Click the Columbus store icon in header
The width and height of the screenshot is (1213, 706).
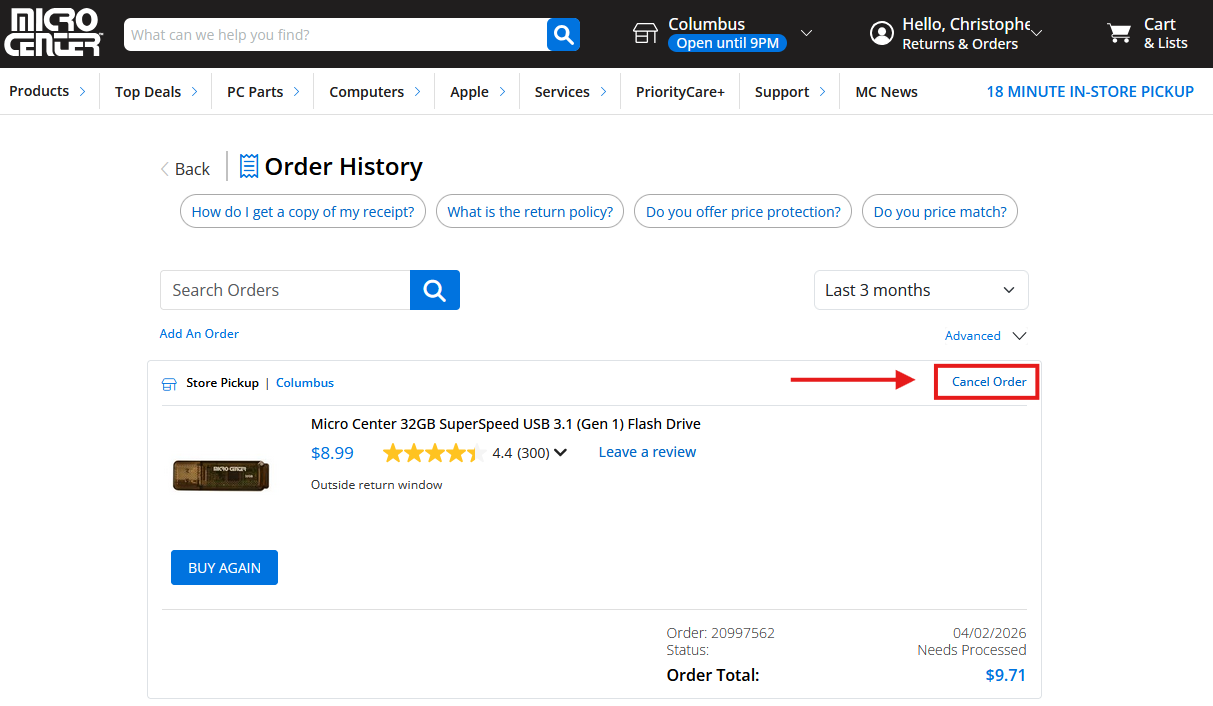[x=645, y=34]
